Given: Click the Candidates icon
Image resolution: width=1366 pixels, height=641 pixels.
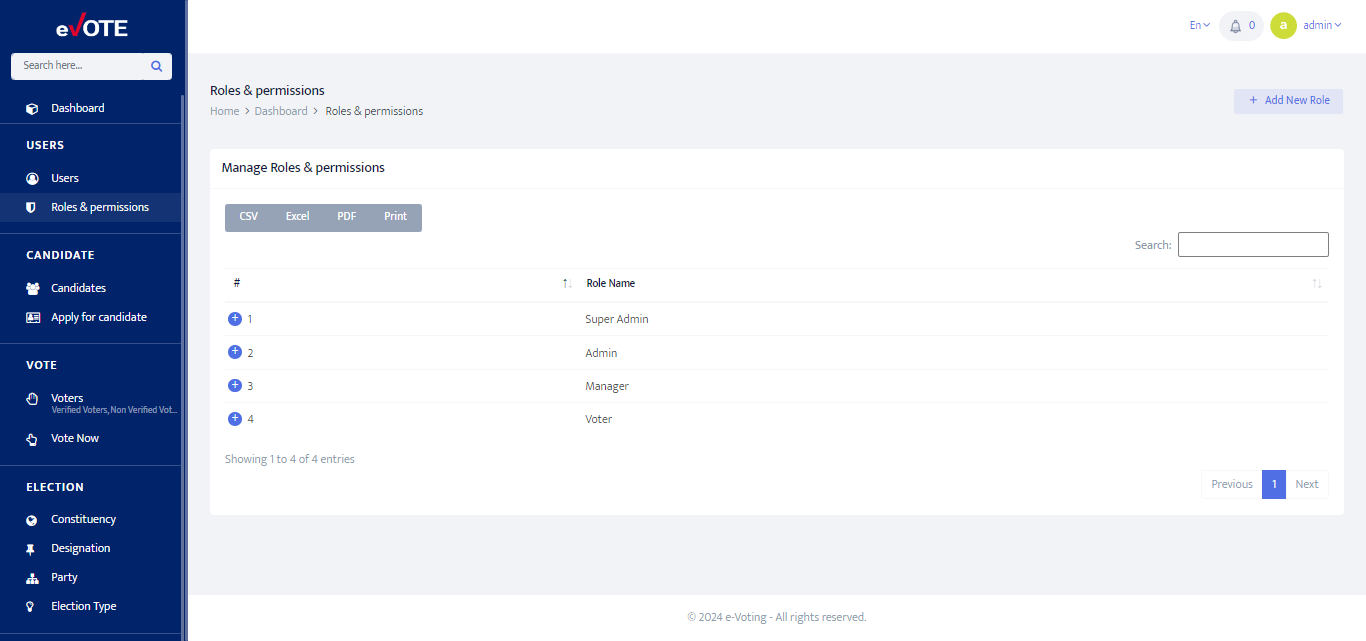Looking at the screenshot, I should [33, 287].
